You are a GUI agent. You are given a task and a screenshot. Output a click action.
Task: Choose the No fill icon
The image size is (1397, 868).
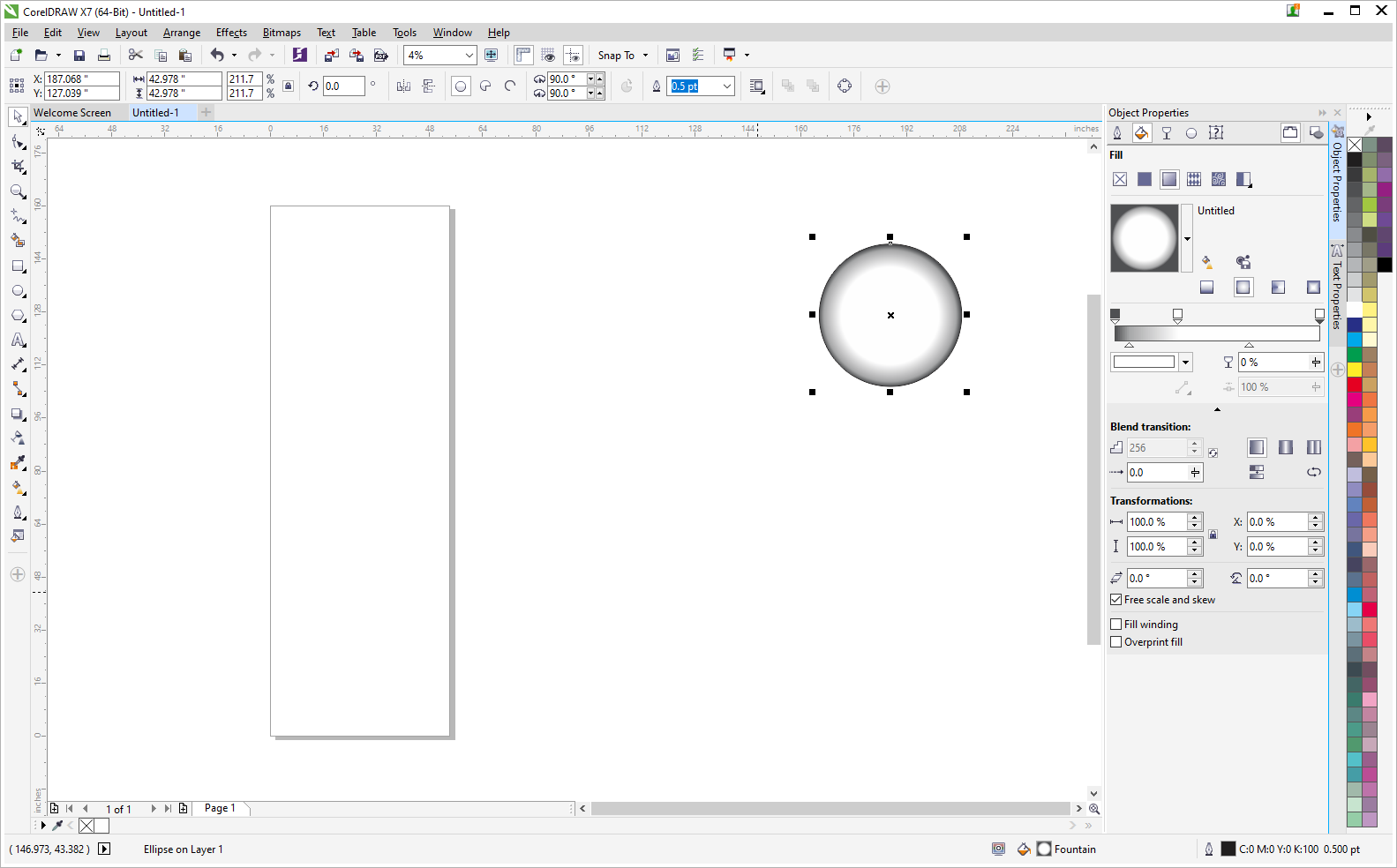tap(1120, 179)
